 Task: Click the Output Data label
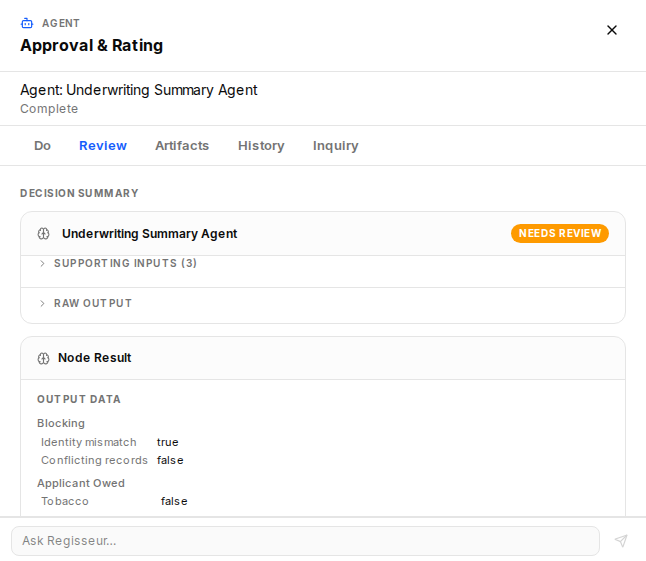pyautogui.click(x=79, y=399)
